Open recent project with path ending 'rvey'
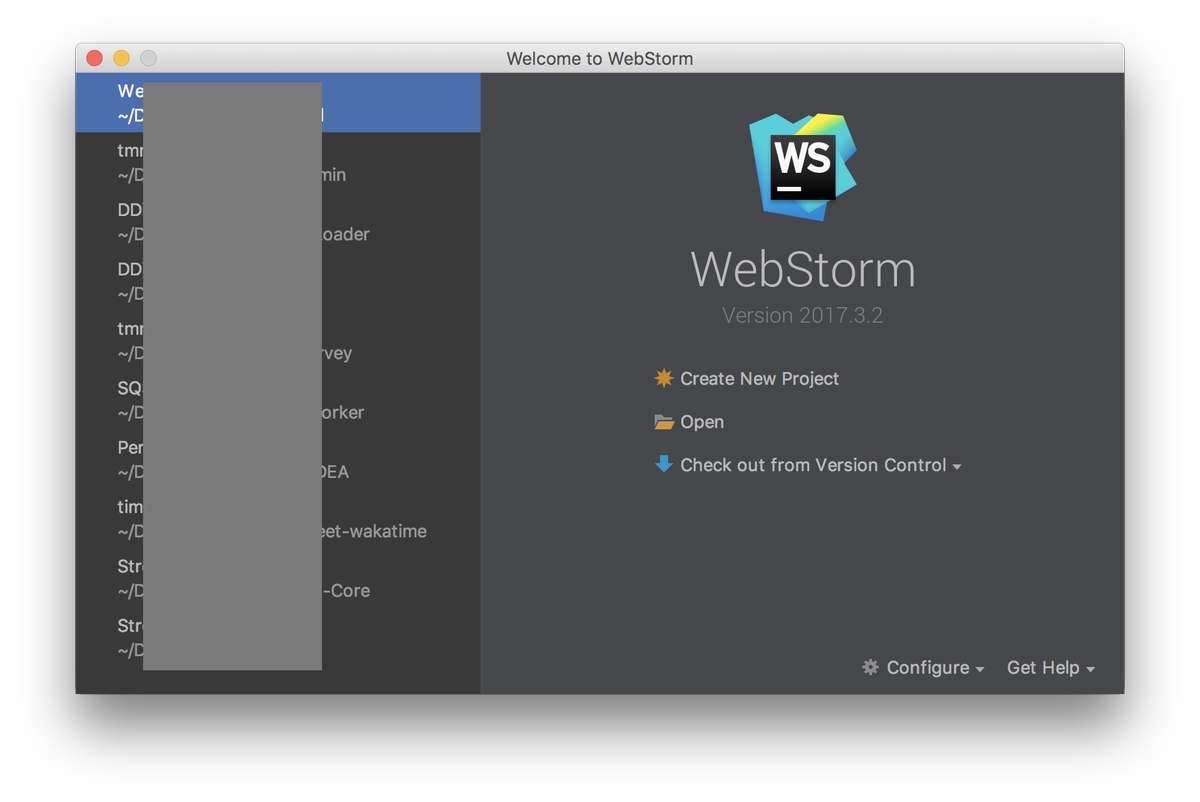Image resolution: width=1200 pixels, height=802 pixels. (x=278, y=341)
